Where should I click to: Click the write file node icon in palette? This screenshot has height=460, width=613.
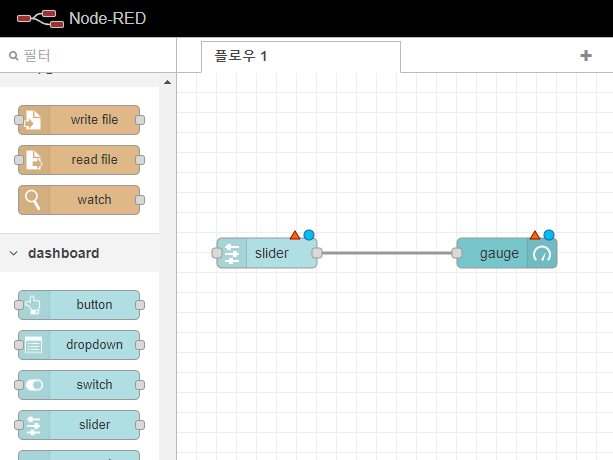coord(34,120)
